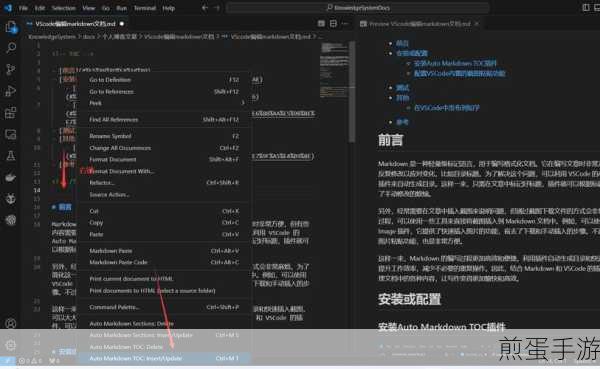Open the Run menu

[121, 8]
